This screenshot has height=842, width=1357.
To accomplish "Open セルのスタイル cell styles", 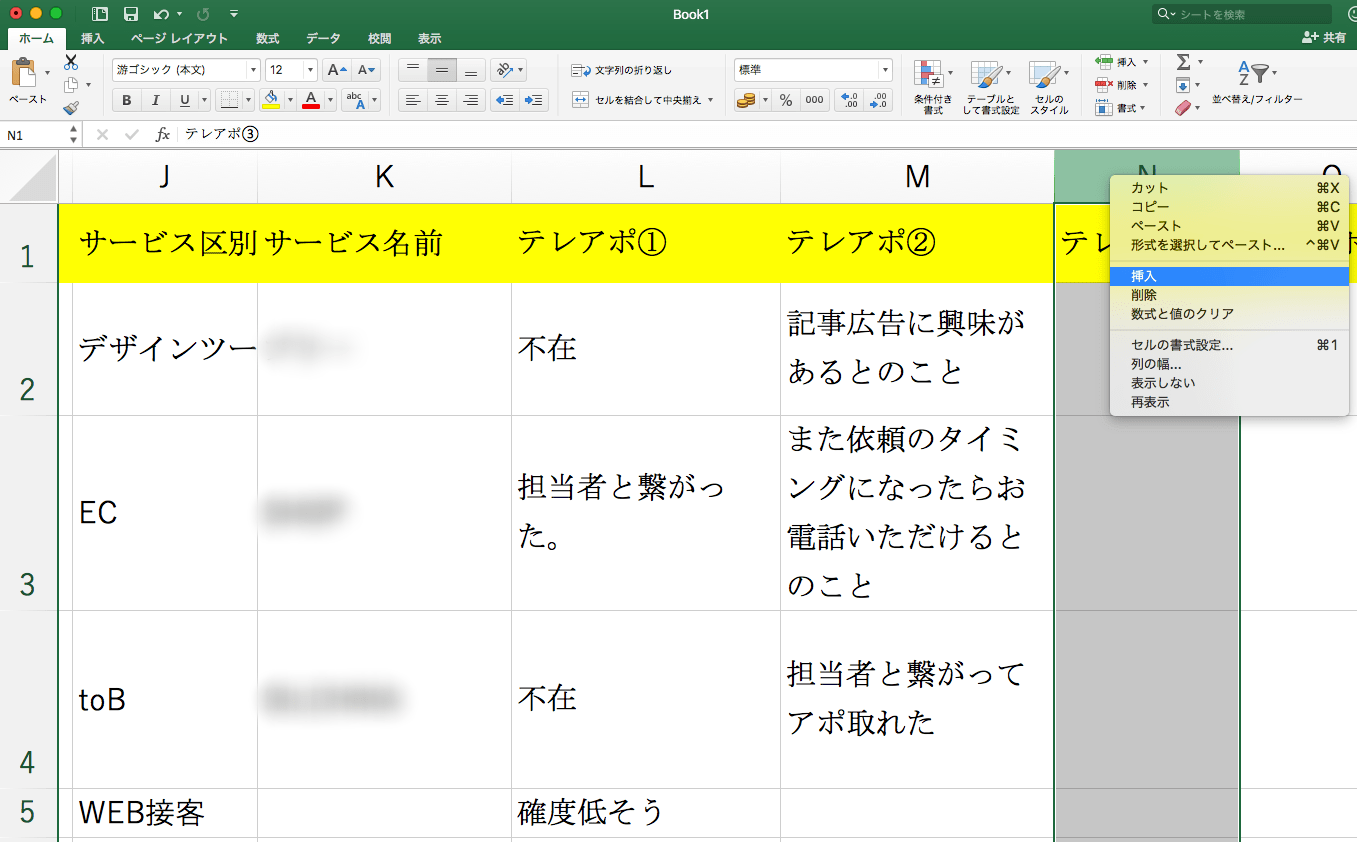I will 1049,87.
